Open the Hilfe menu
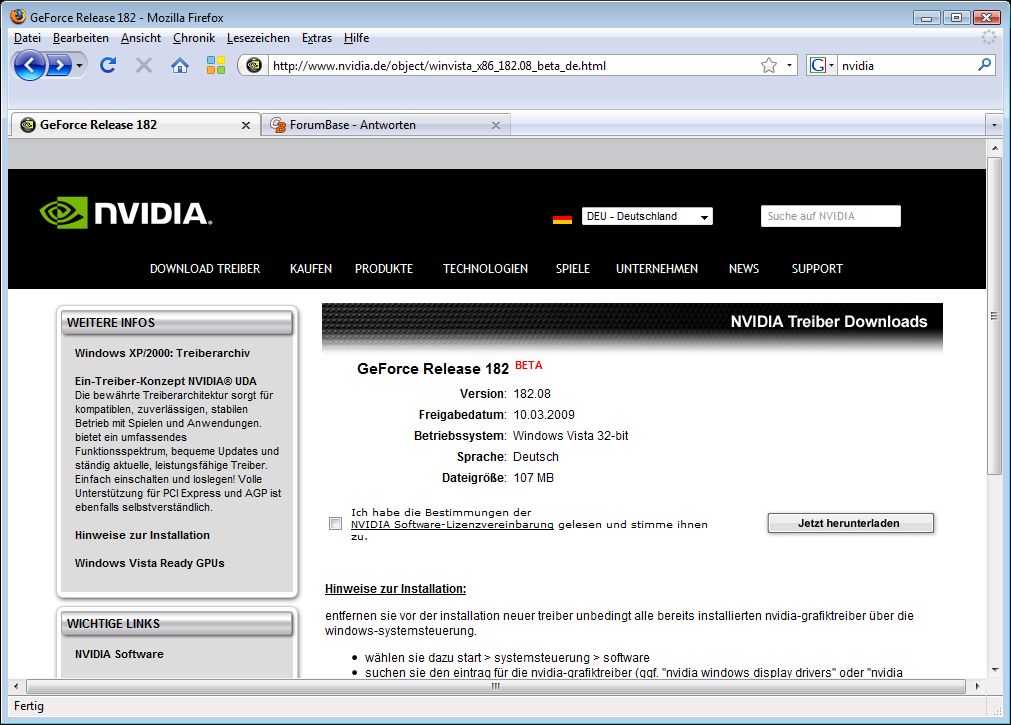Screen dimensions: 1011x725 coord(356,38)
